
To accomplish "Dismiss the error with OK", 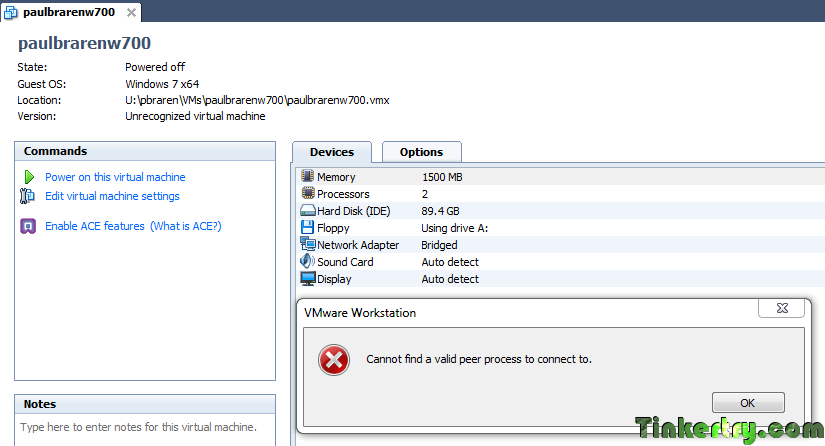I will [748, 403].
